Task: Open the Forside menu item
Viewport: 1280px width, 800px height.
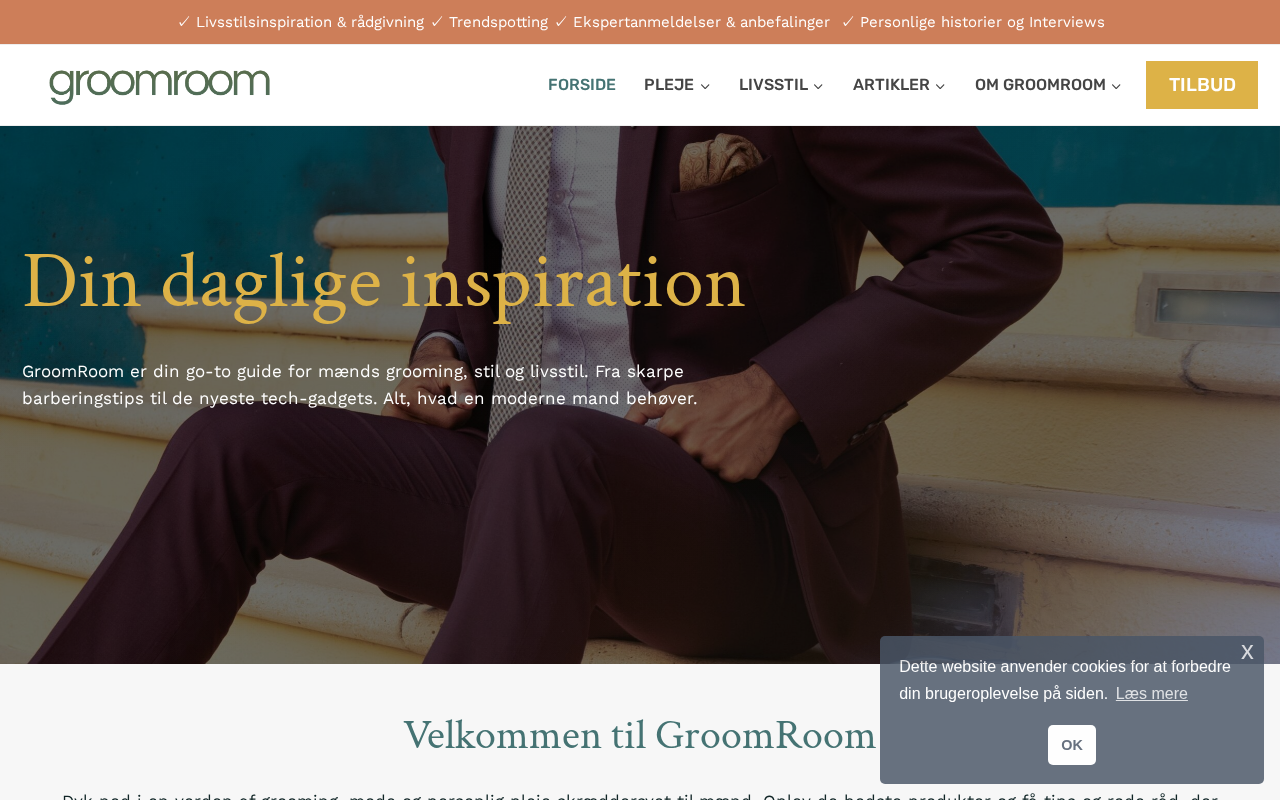Action: (582, 85)
